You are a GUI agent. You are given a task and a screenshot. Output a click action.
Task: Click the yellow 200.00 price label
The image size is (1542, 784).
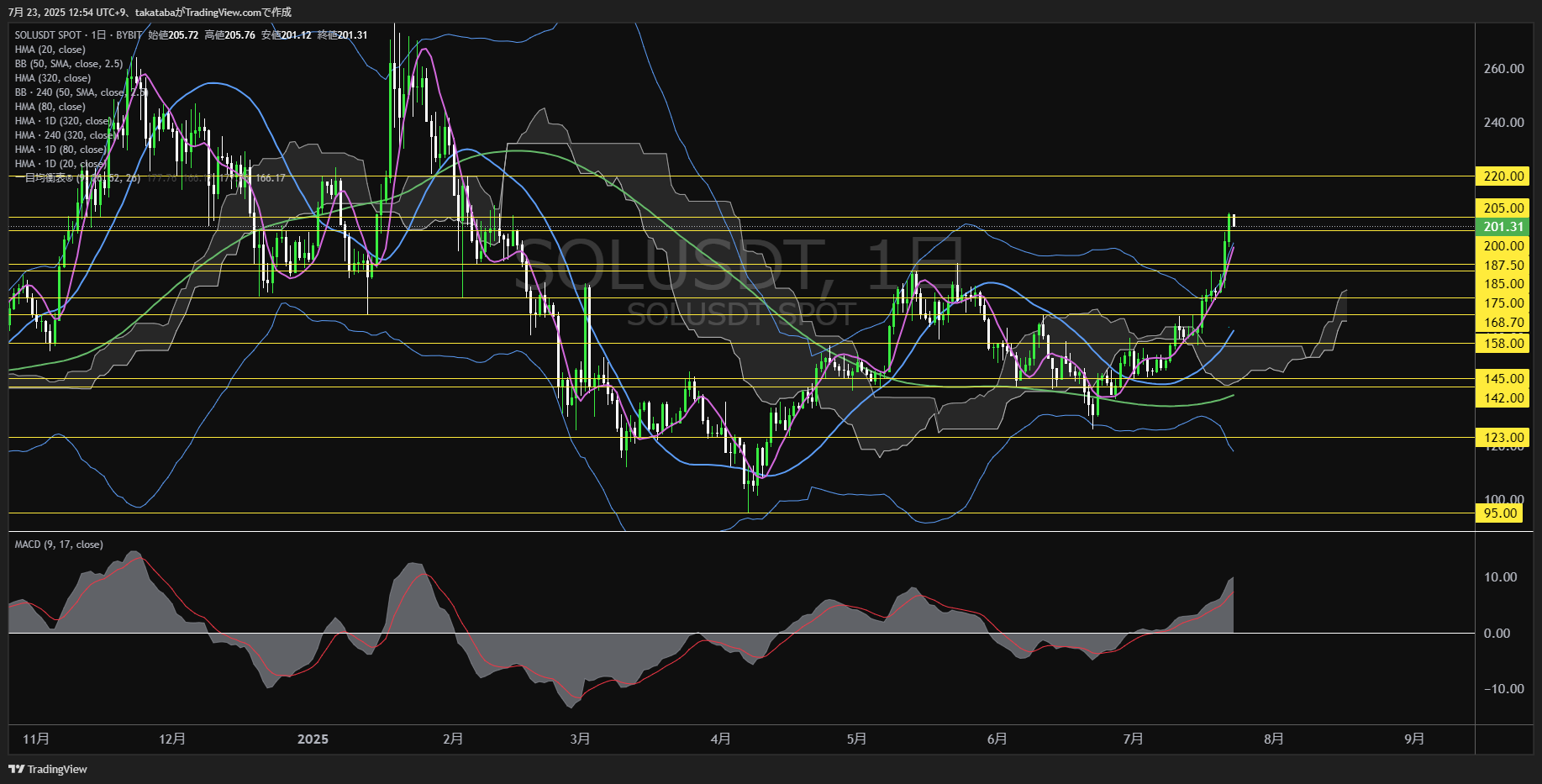pyautogui.click(x=1503, y=246)
